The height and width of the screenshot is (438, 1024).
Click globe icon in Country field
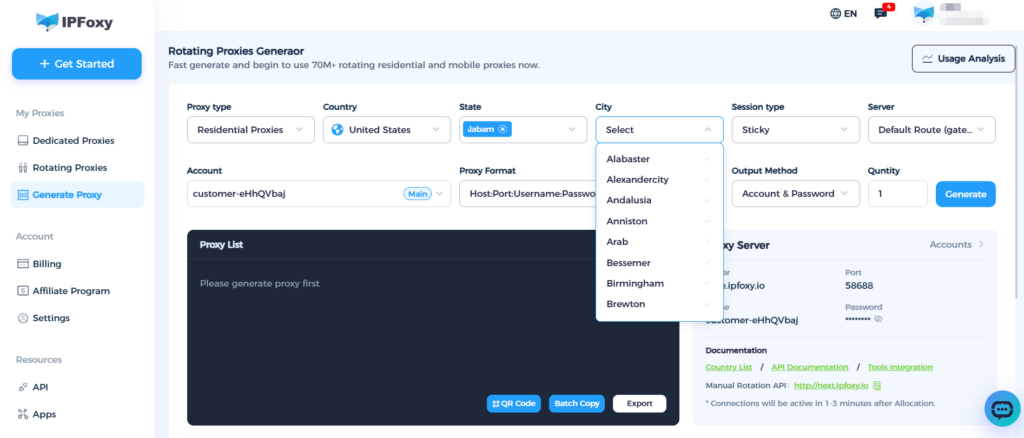tap(337, 129)
